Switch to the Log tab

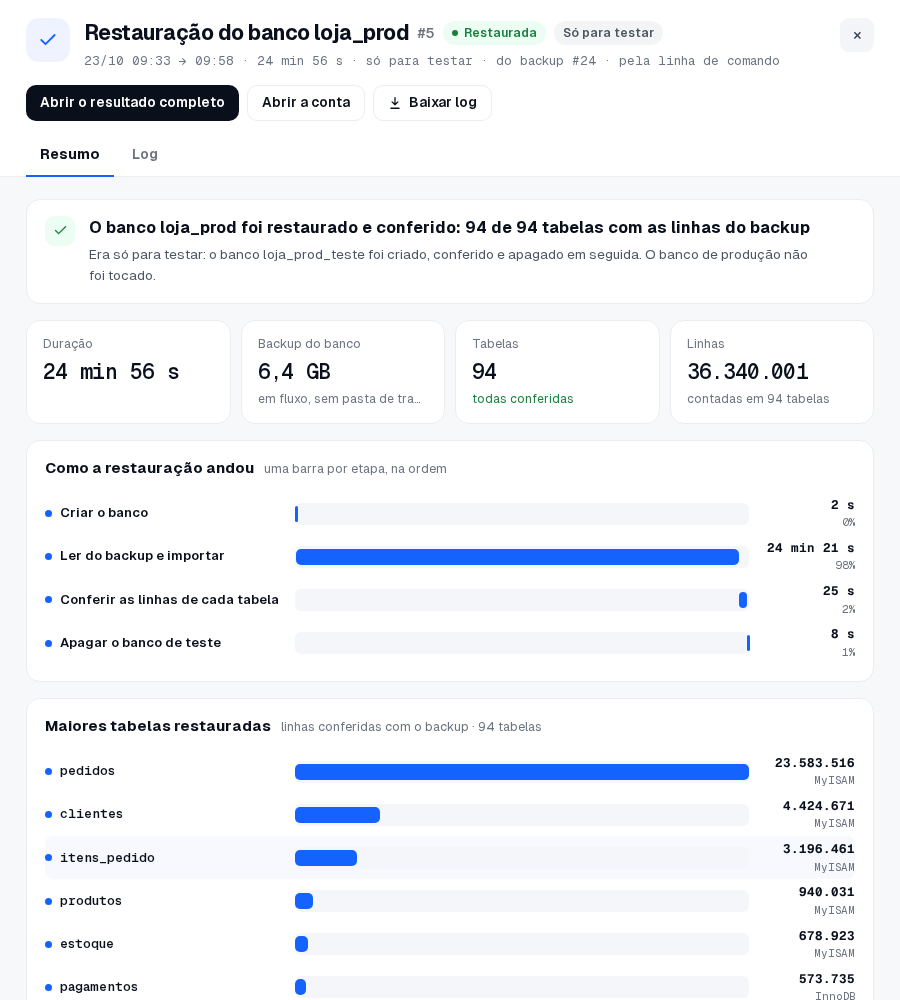click(x=145, y=154)
